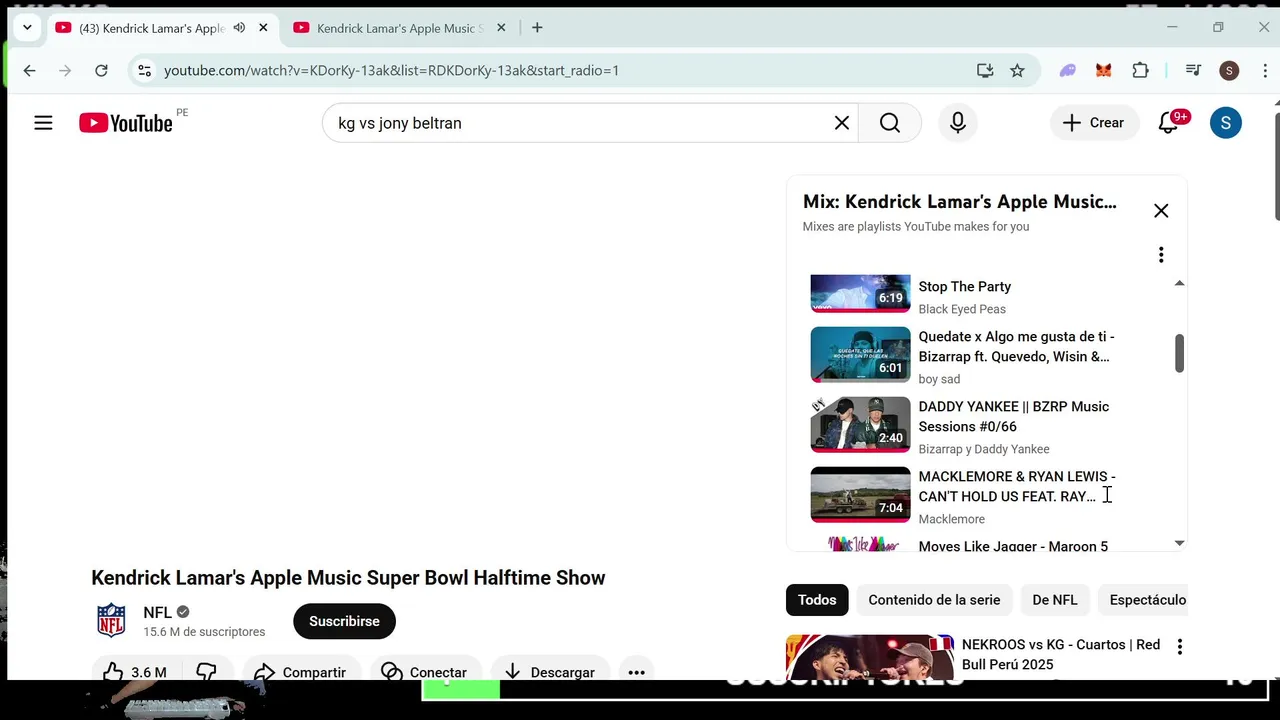Go back to previous page
This screenshot has width=1280, height=720.
tap(29, 70)
